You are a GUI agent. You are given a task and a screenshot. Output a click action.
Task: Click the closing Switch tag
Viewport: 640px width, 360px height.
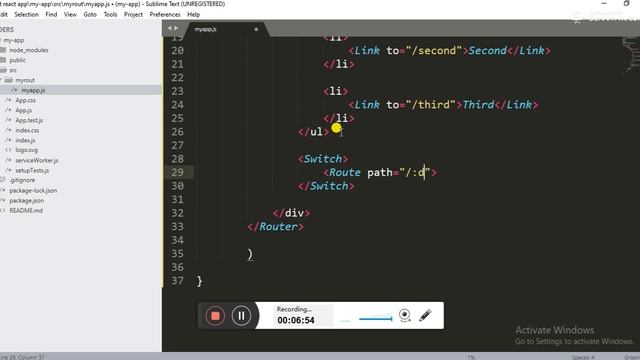coord(326,186)
